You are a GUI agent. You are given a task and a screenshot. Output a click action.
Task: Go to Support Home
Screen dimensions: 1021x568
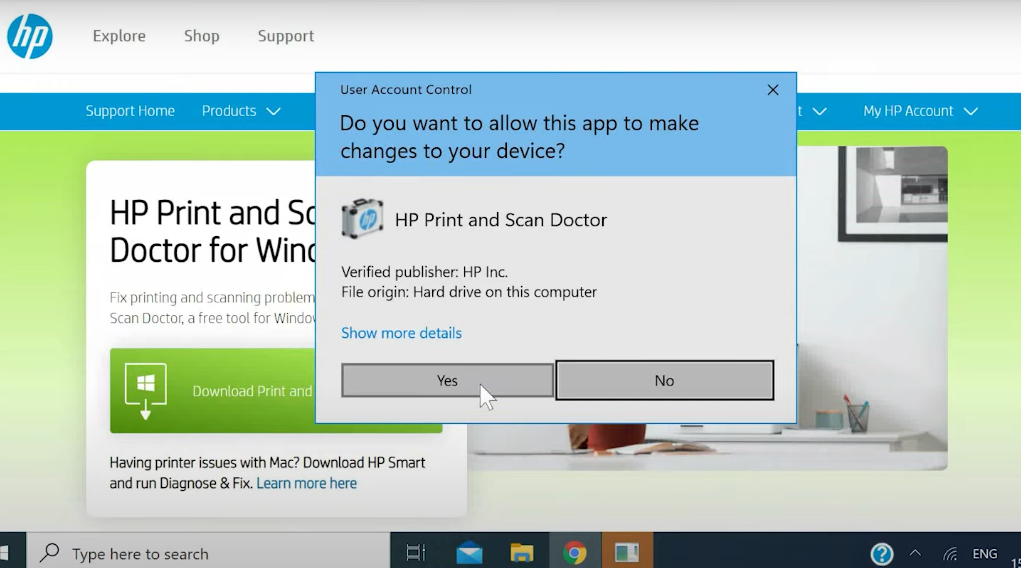[x=130, y=111]
